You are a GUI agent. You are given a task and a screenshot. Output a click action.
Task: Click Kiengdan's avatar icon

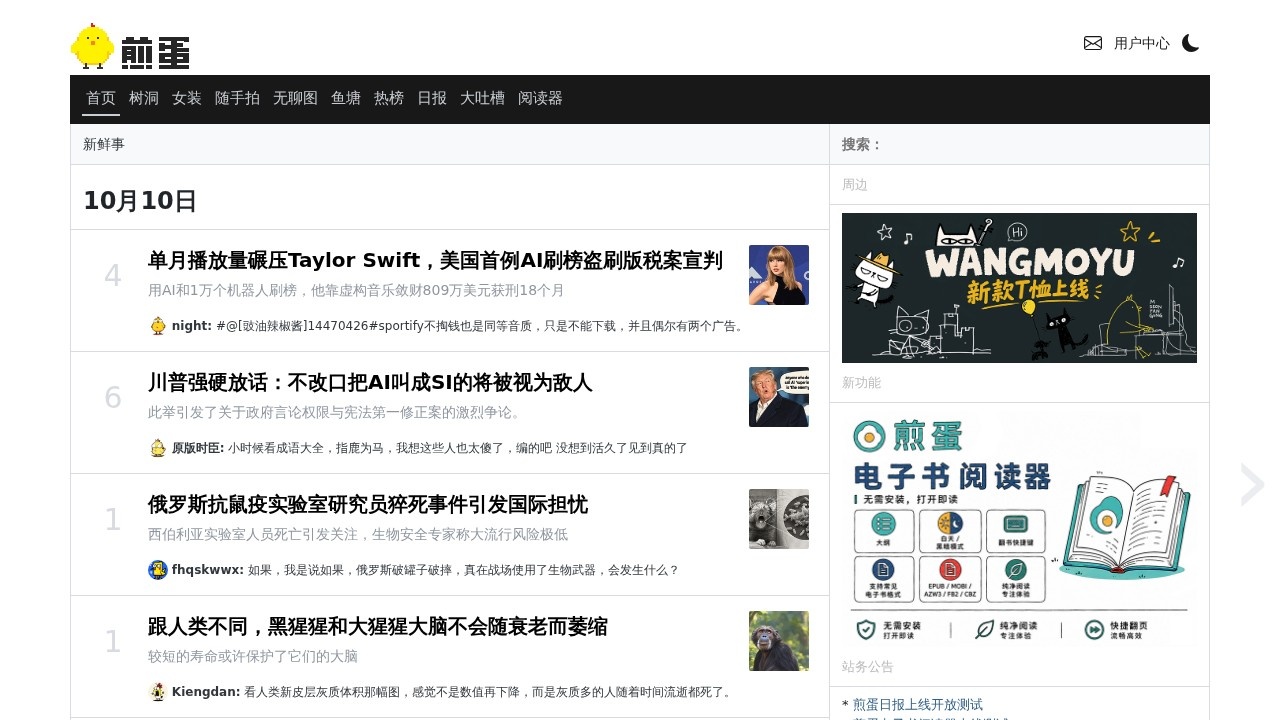(x=158, y=692)
